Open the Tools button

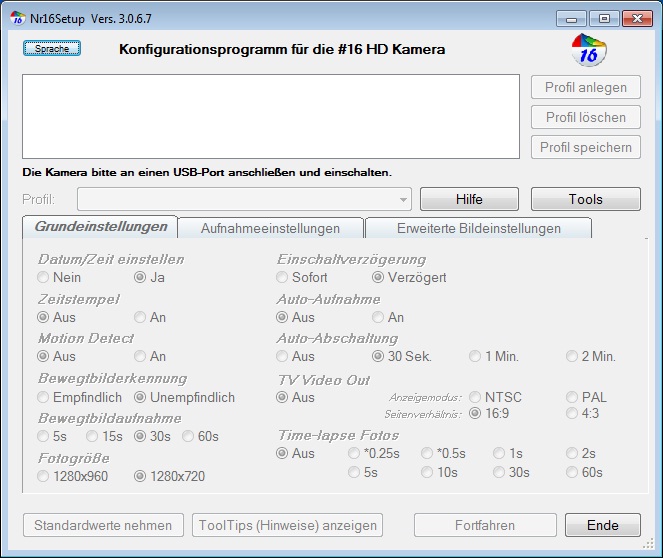(586, 199)
